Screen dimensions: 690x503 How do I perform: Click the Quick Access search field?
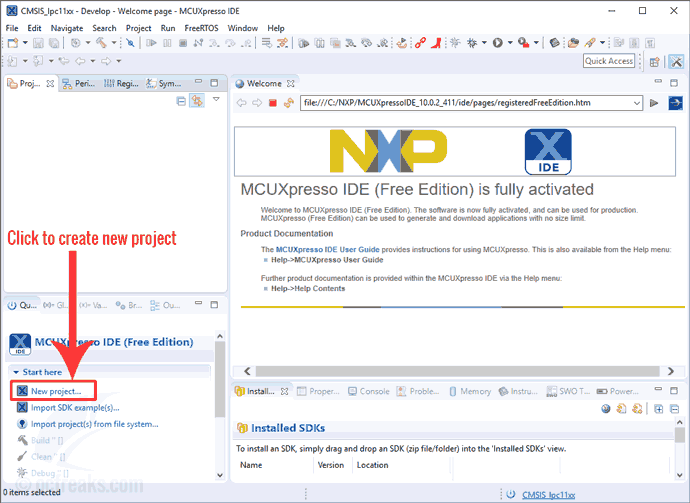(609, 61)
